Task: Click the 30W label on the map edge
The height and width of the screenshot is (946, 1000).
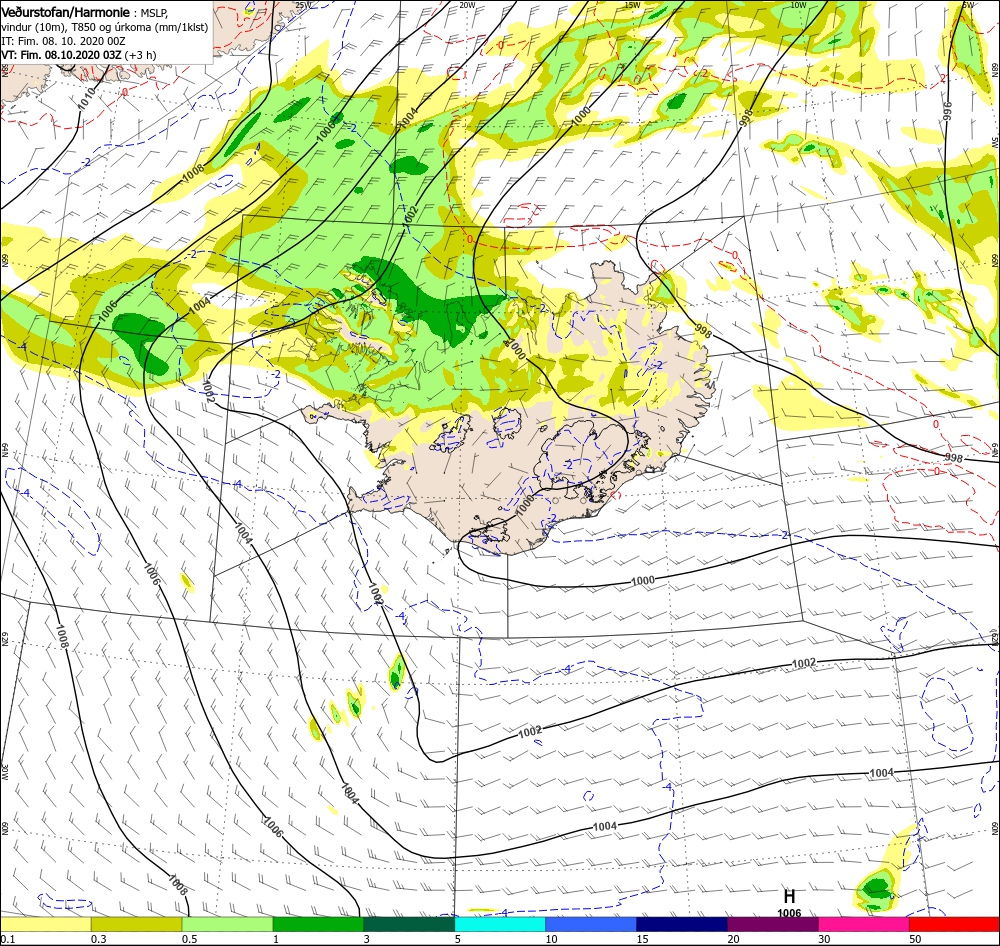Action: coord(4,772)
